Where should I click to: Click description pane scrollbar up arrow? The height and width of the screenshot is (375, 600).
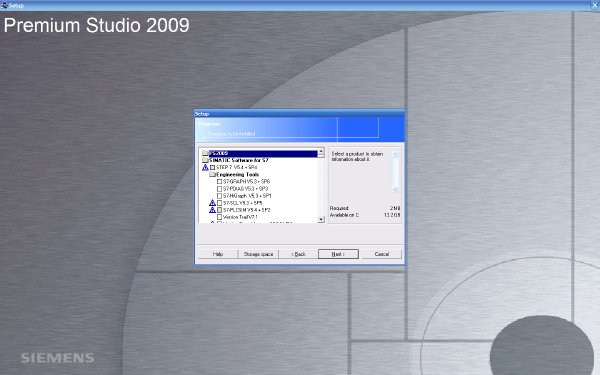pos(395,155)
